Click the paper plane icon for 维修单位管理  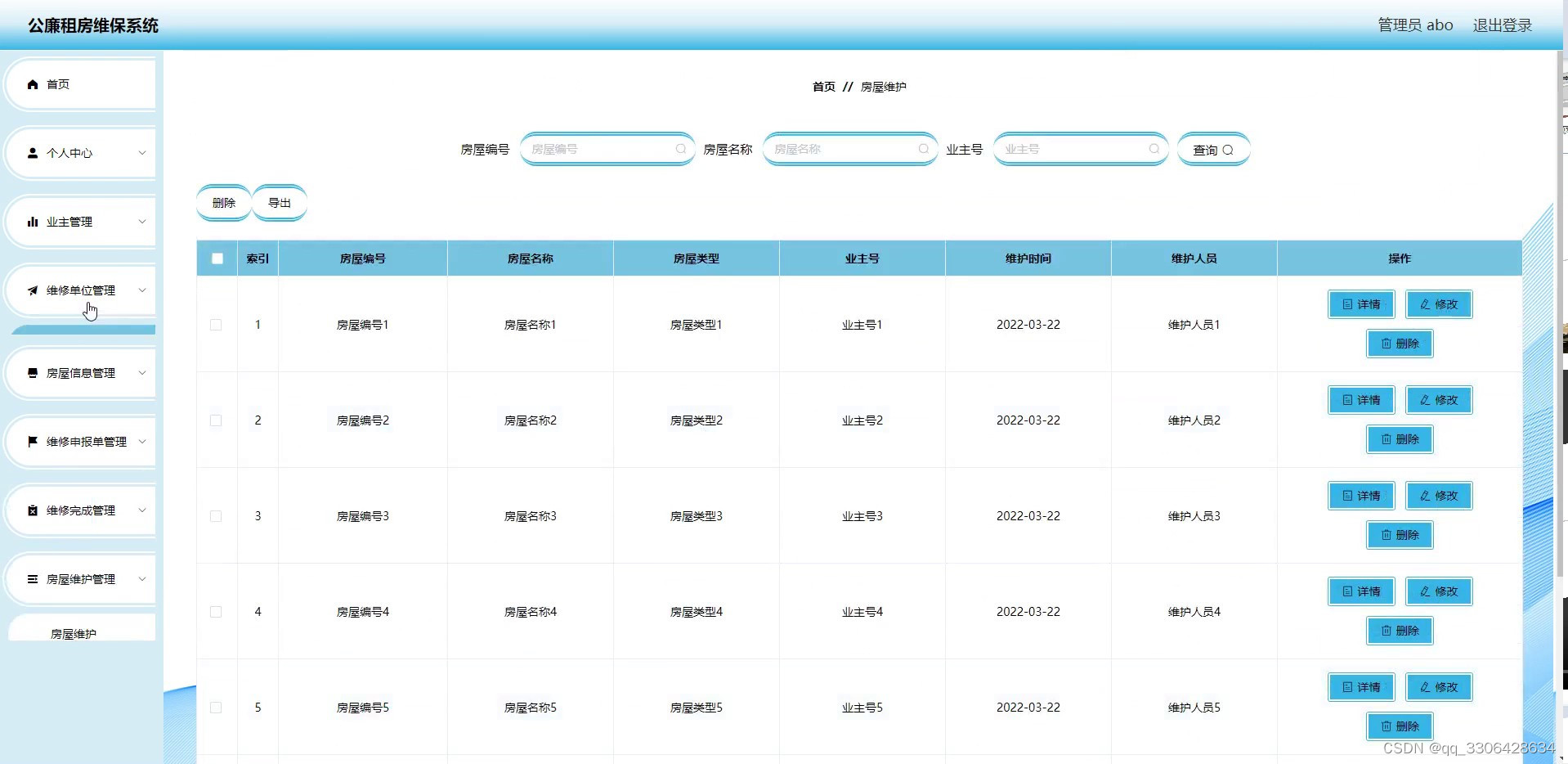click(x=33, y=290)
